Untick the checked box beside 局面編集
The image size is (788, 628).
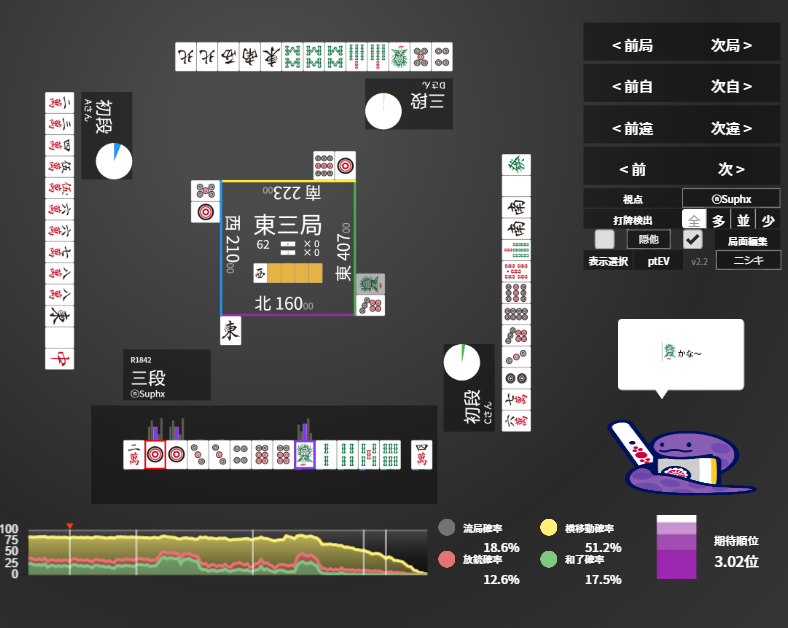(693, 239)
